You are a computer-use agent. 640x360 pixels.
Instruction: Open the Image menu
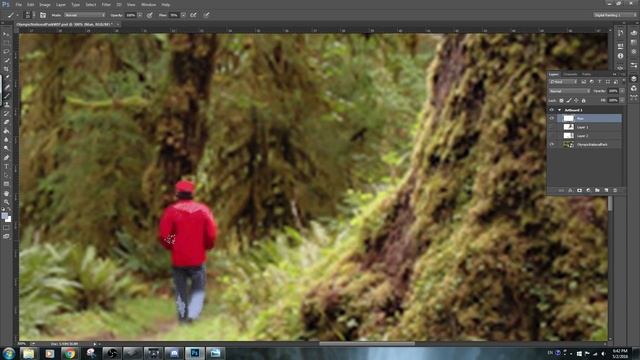(x=45, y=4)
